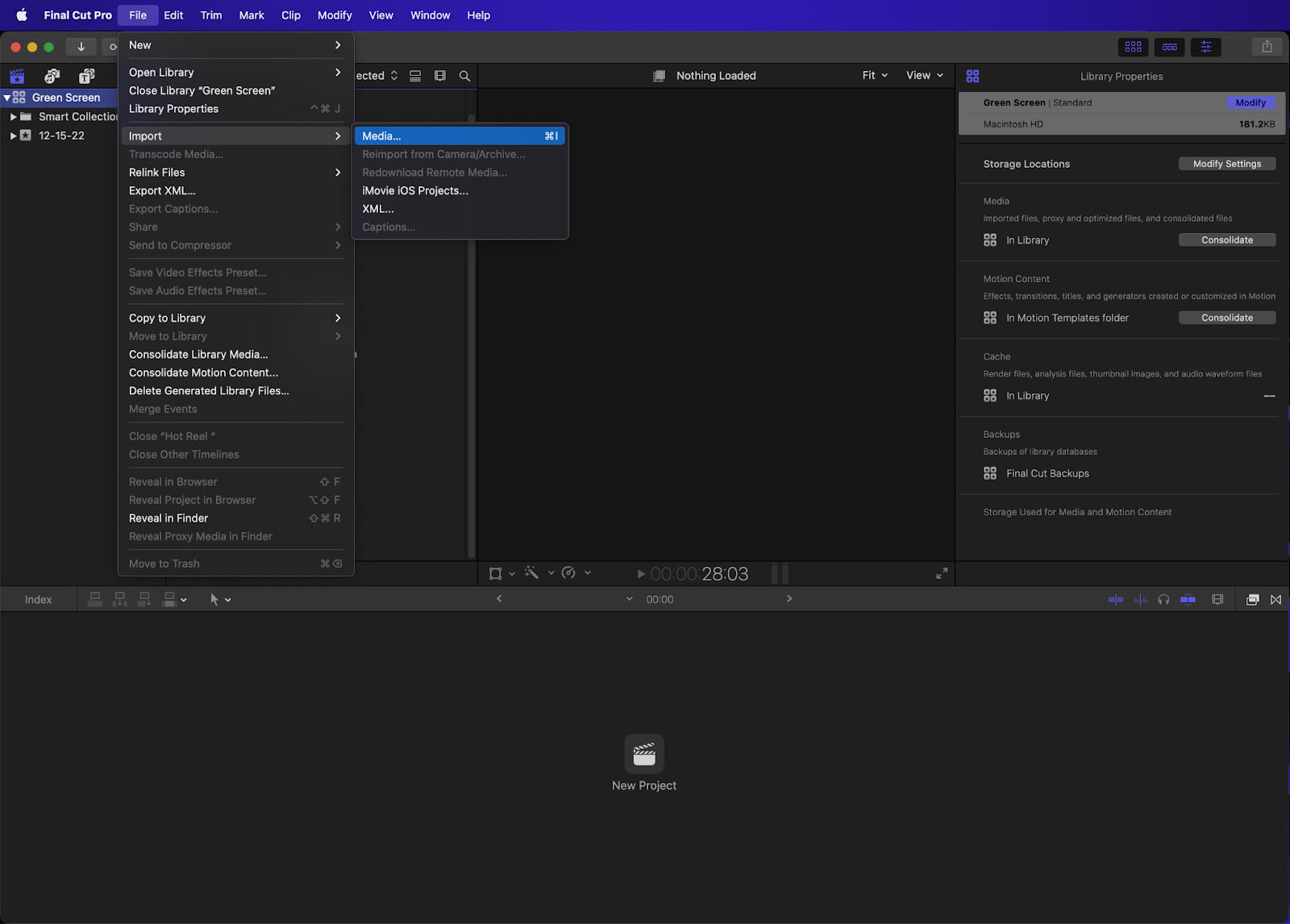This screenshot has height=924, width=1290.
Task: Click Modify Settings for Storage Locations
Action: pyautogui.click(x=1227, y=164)
